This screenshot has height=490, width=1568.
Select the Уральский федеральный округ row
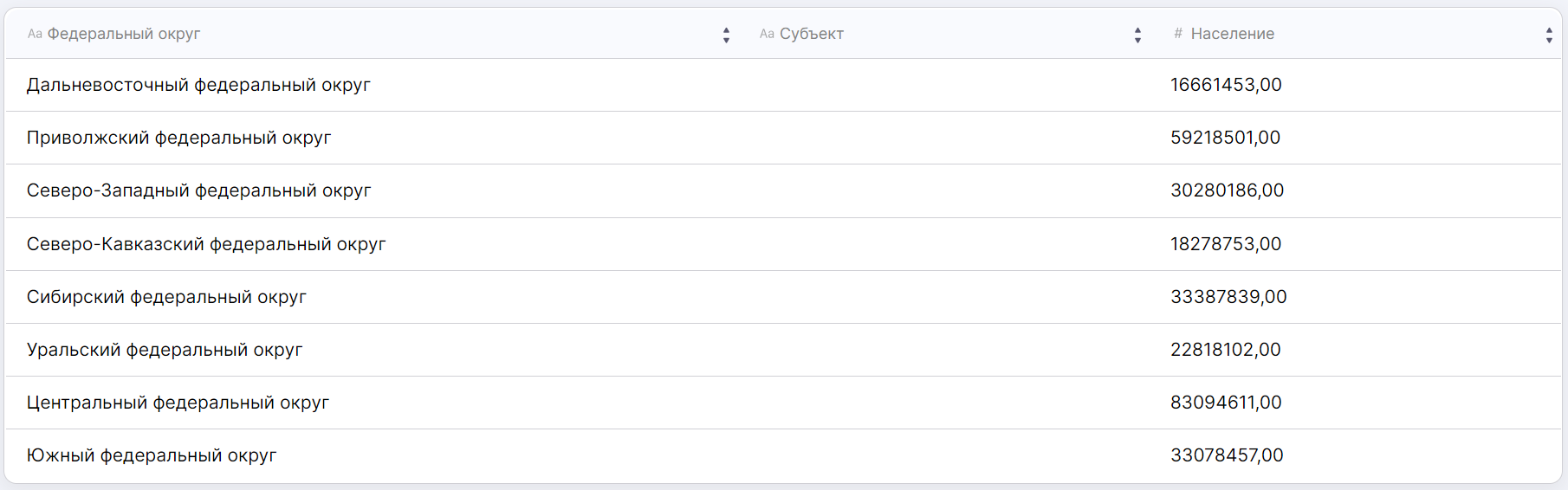pos(165,350)
